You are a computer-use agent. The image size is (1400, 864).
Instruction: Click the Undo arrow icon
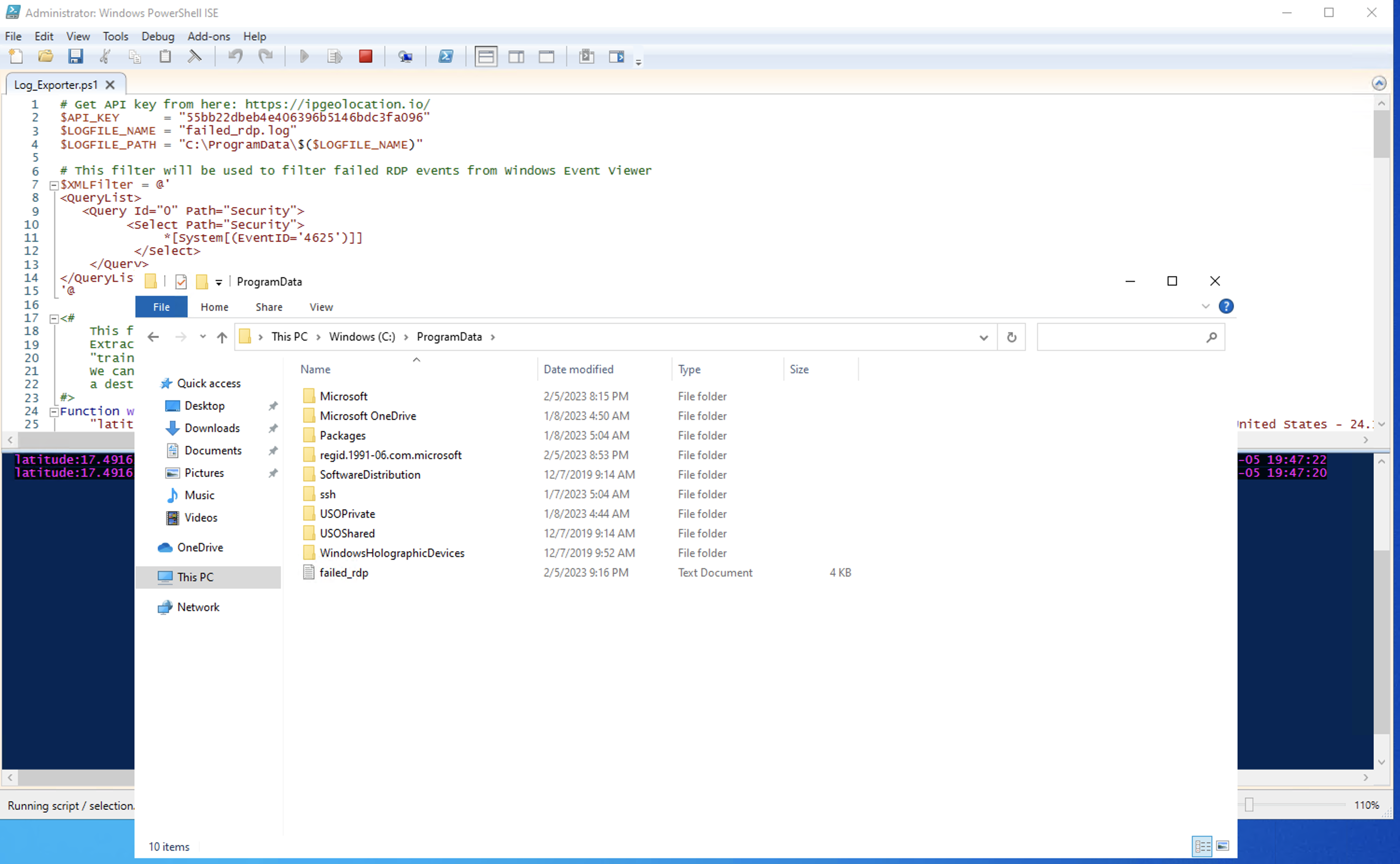coord(236,56)
